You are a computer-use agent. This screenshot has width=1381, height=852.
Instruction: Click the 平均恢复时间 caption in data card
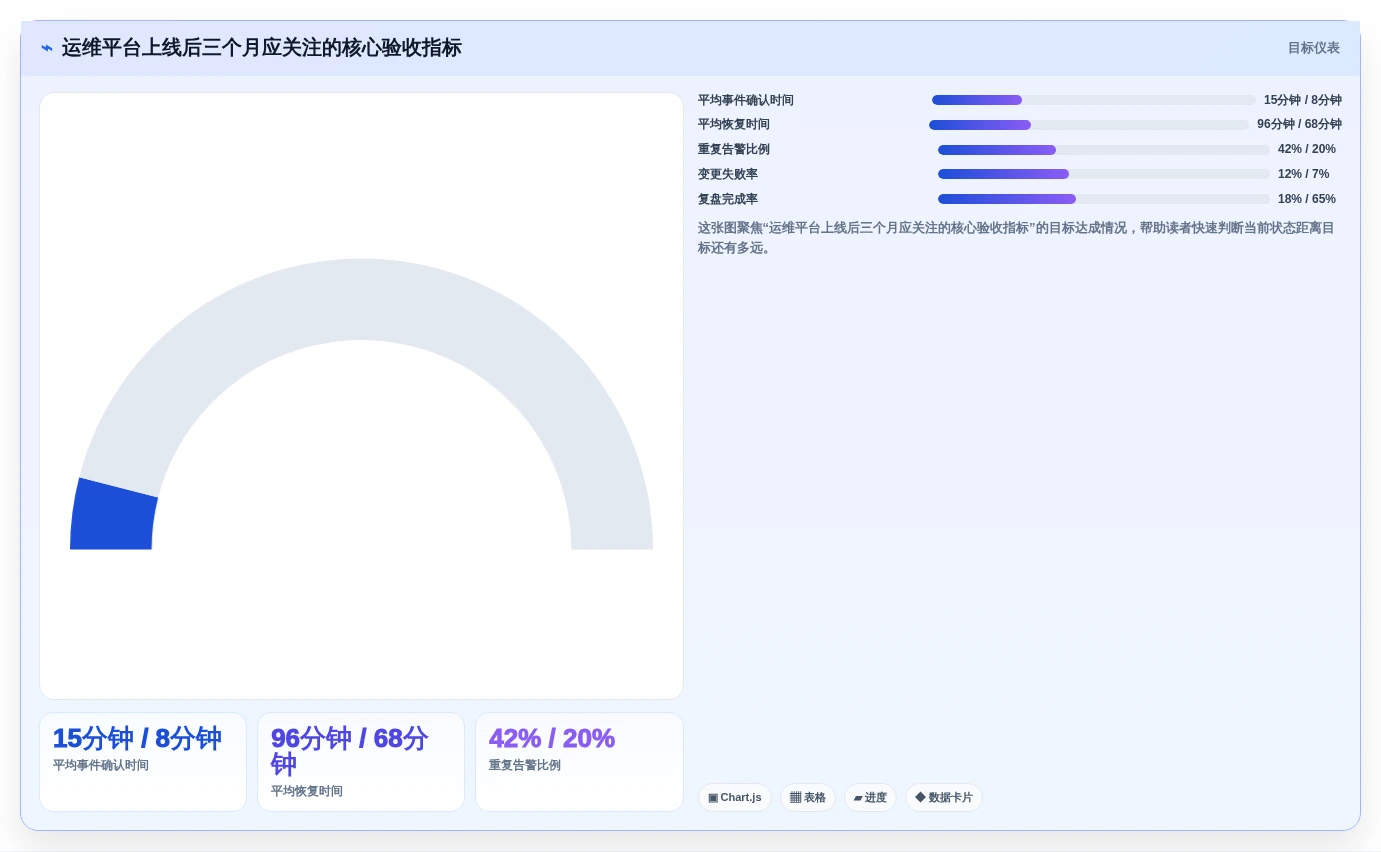(307, 791)
